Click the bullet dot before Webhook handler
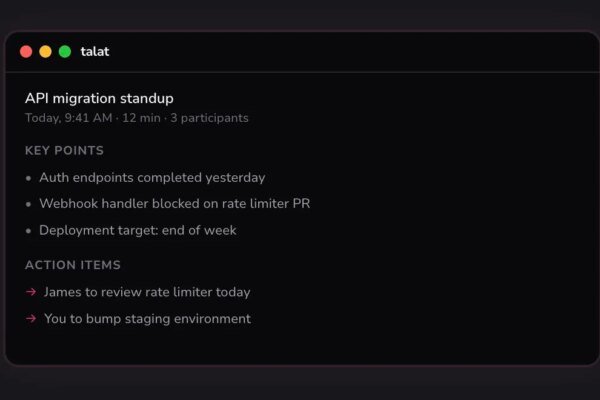 (x=29, y=204)
